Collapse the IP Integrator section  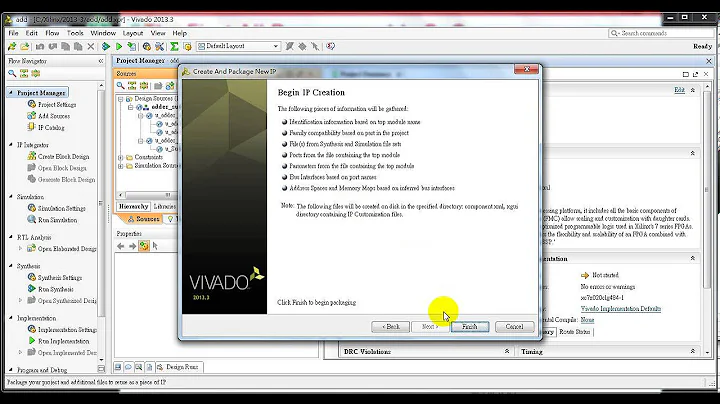pyautogui.click(x=11, y=145)
